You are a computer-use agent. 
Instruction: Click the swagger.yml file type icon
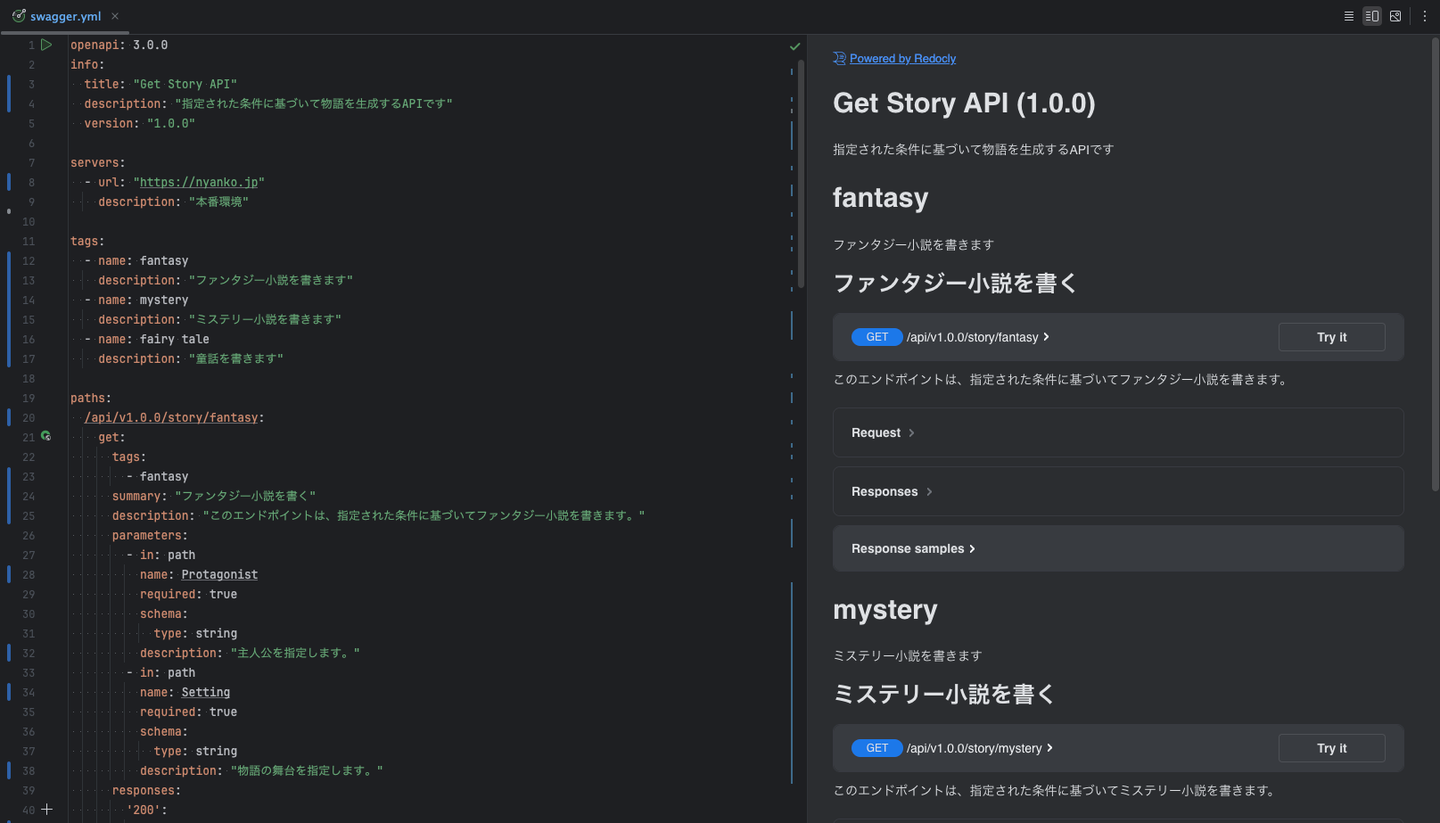(x=18, y=16)
